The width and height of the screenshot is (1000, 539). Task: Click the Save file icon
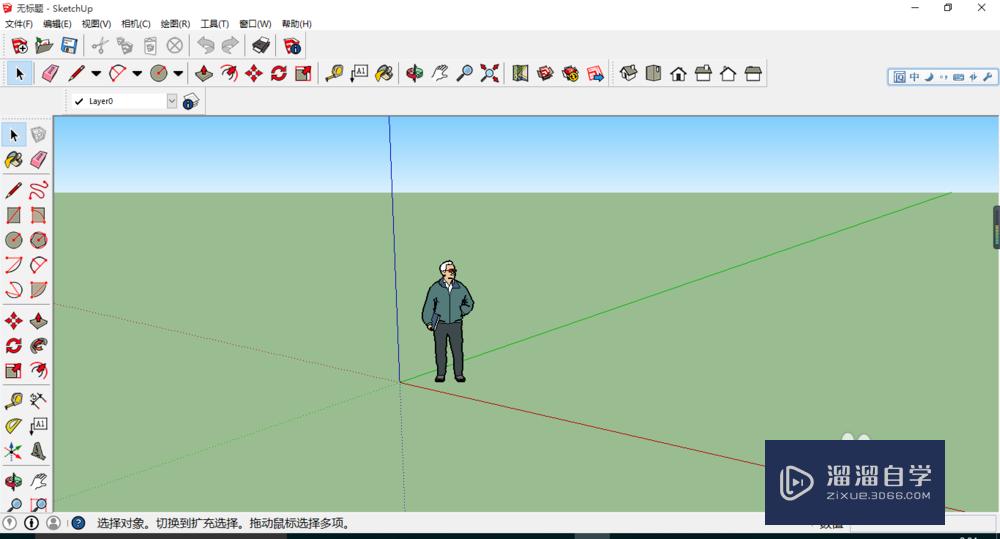click(x=69, y=45)
